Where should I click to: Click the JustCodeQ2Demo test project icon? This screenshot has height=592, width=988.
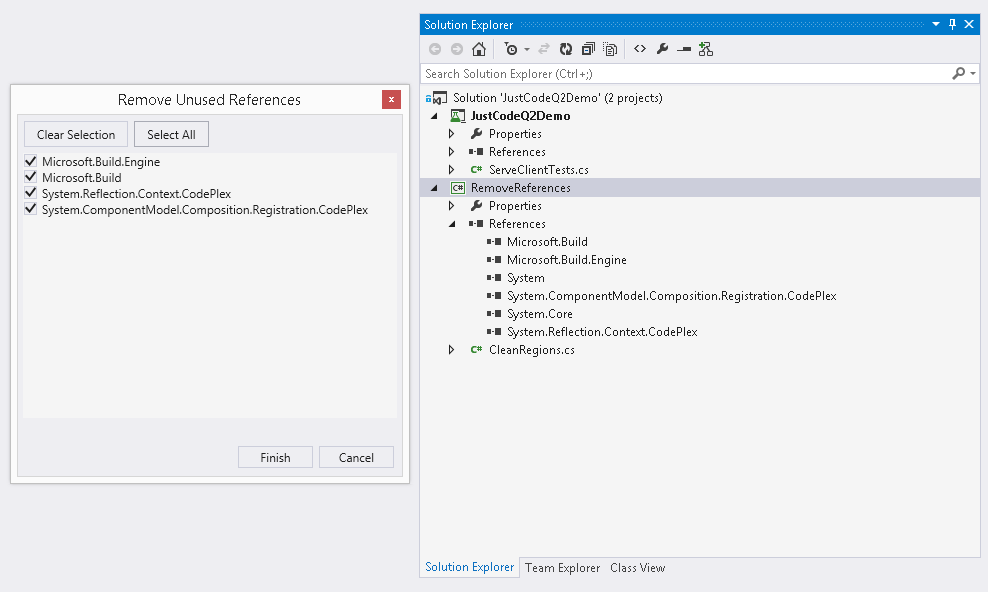(457, 116)
